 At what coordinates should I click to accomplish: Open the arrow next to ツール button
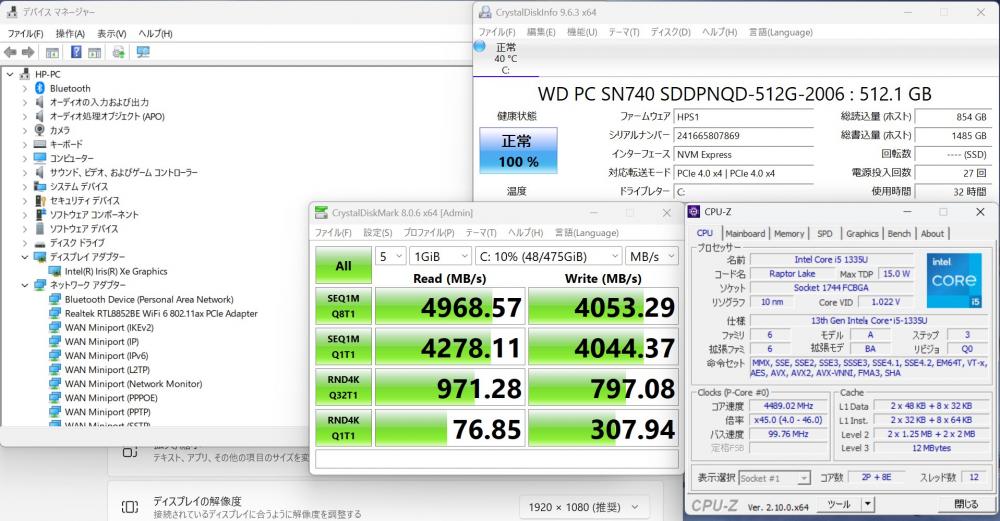tap(867, 504)
